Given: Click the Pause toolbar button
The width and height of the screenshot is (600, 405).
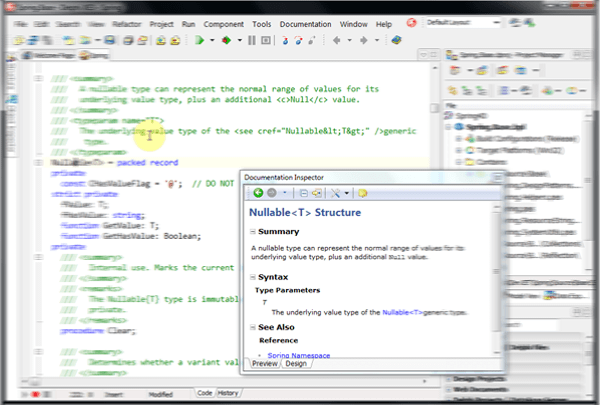Looking at the screenshot, I should (x=252, y=40).
